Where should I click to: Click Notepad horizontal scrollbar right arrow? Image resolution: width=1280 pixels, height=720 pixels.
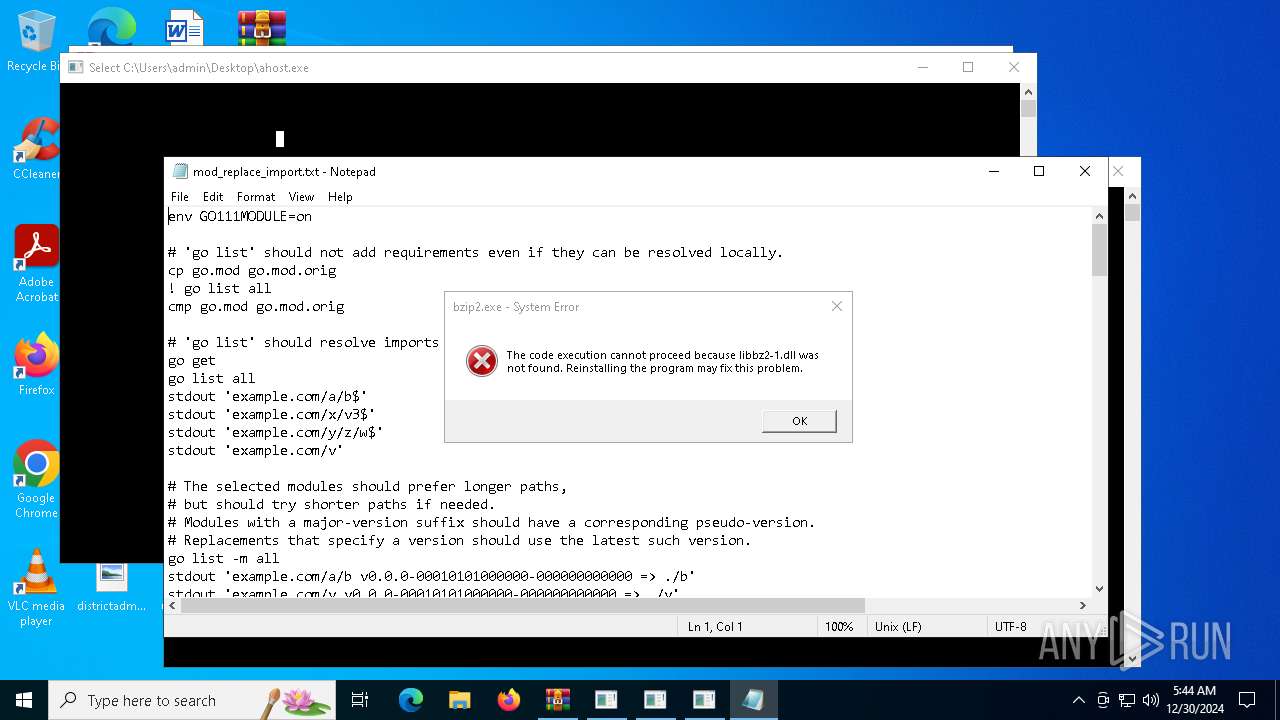[1082, 605]
